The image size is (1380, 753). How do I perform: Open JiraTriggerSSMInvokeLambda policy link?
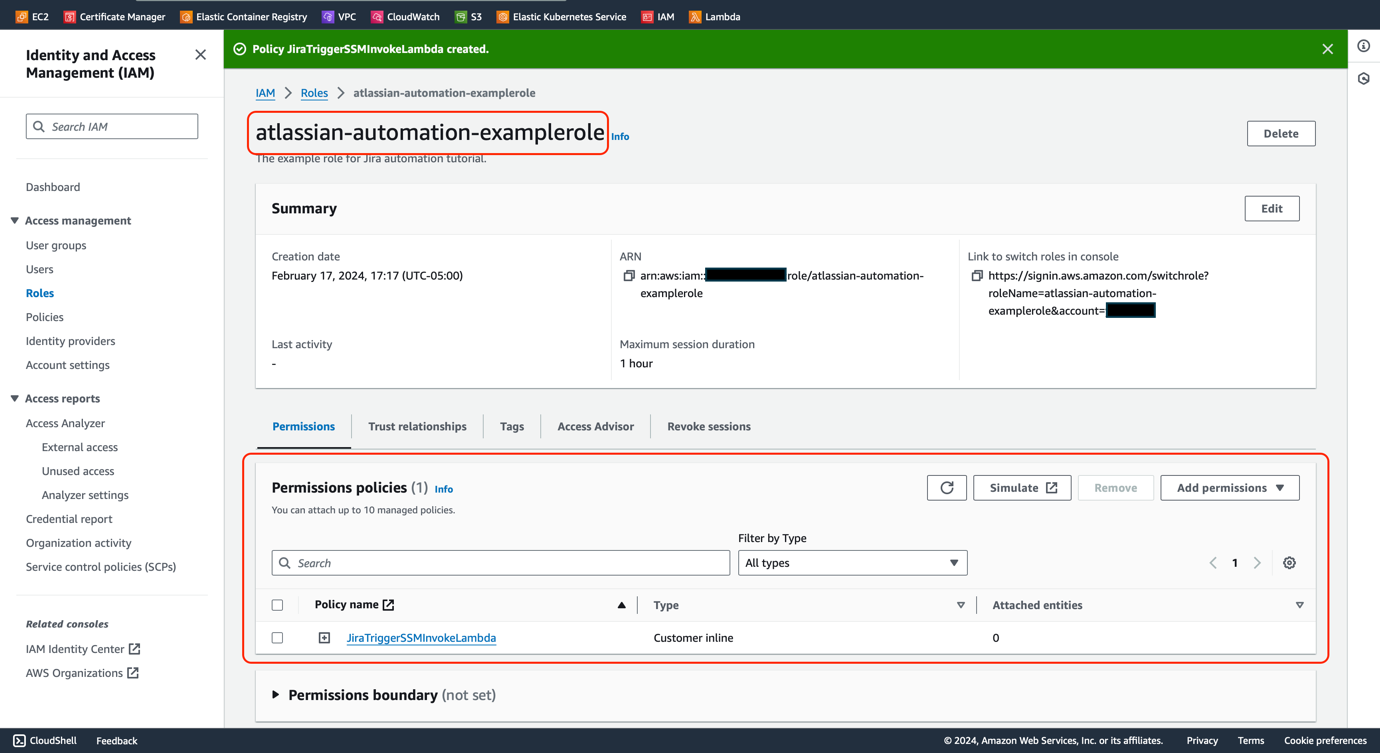pyautogui.click(x=421, y=638)
